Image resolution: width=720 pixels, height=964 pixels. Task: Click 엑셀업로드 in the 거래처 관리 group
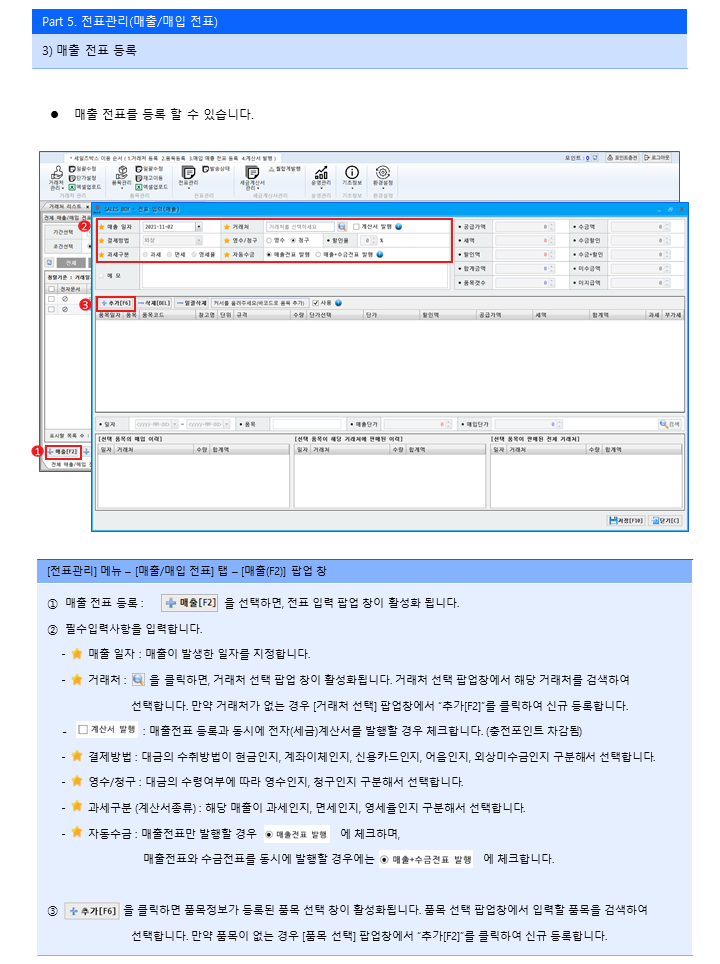84,187
